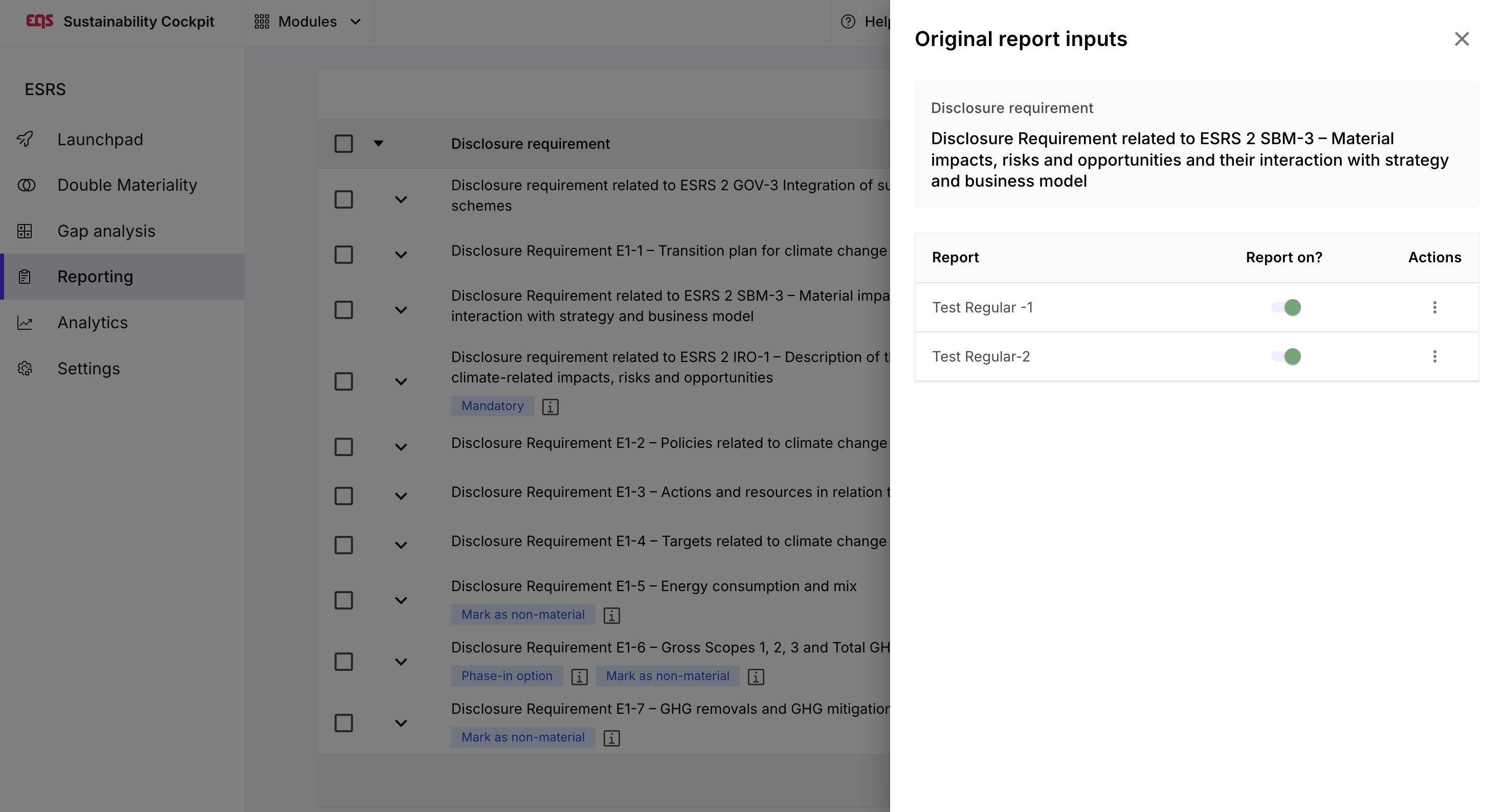Check the E1-1 Transition plan row checkbox
Screen dimensions: 1504x812
[x=343, y=255]
